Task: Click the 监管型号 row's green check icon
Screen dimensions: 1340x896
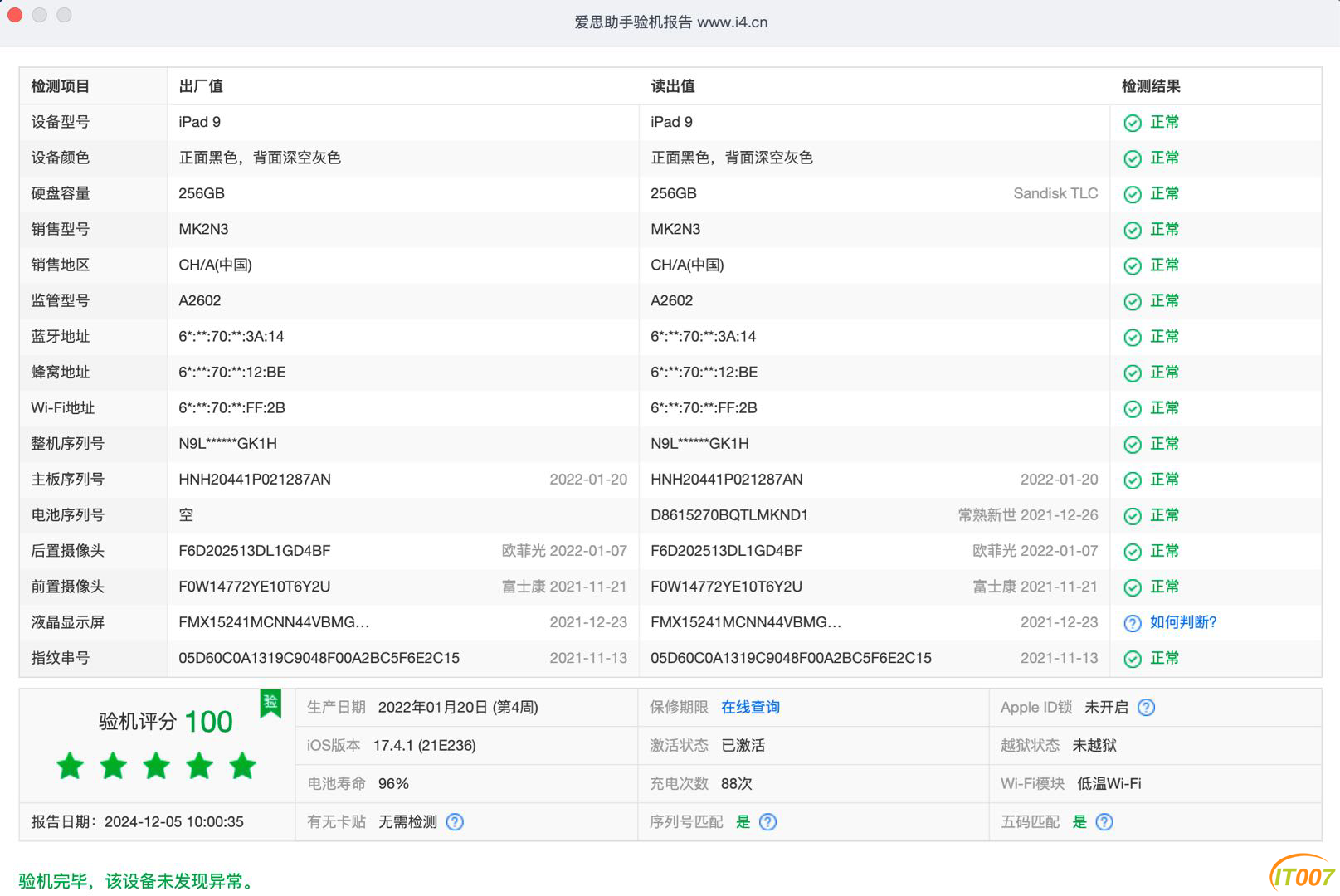Action: 1132,301
